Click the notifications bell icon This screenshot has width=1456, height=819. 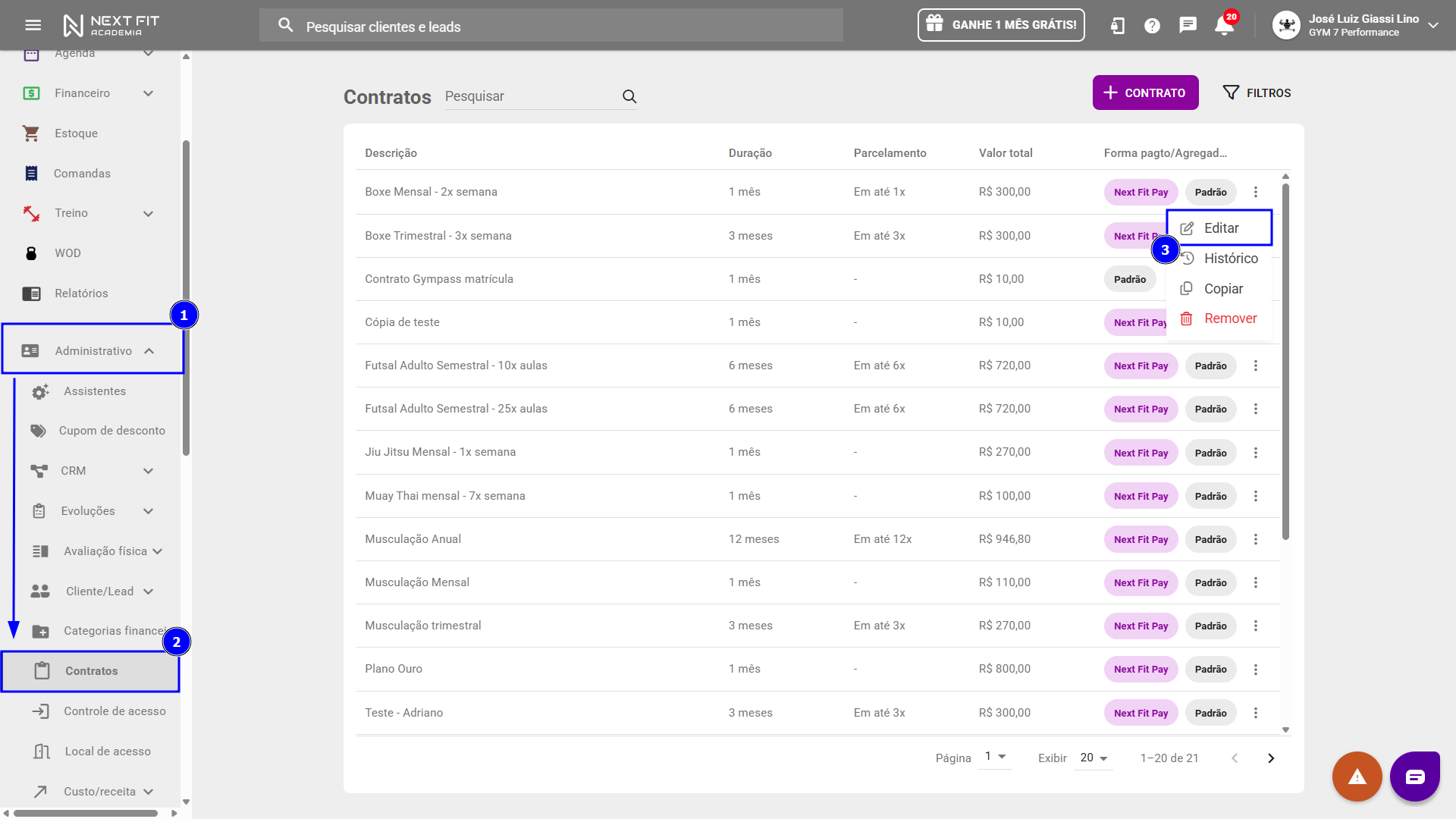point(1223,25)
